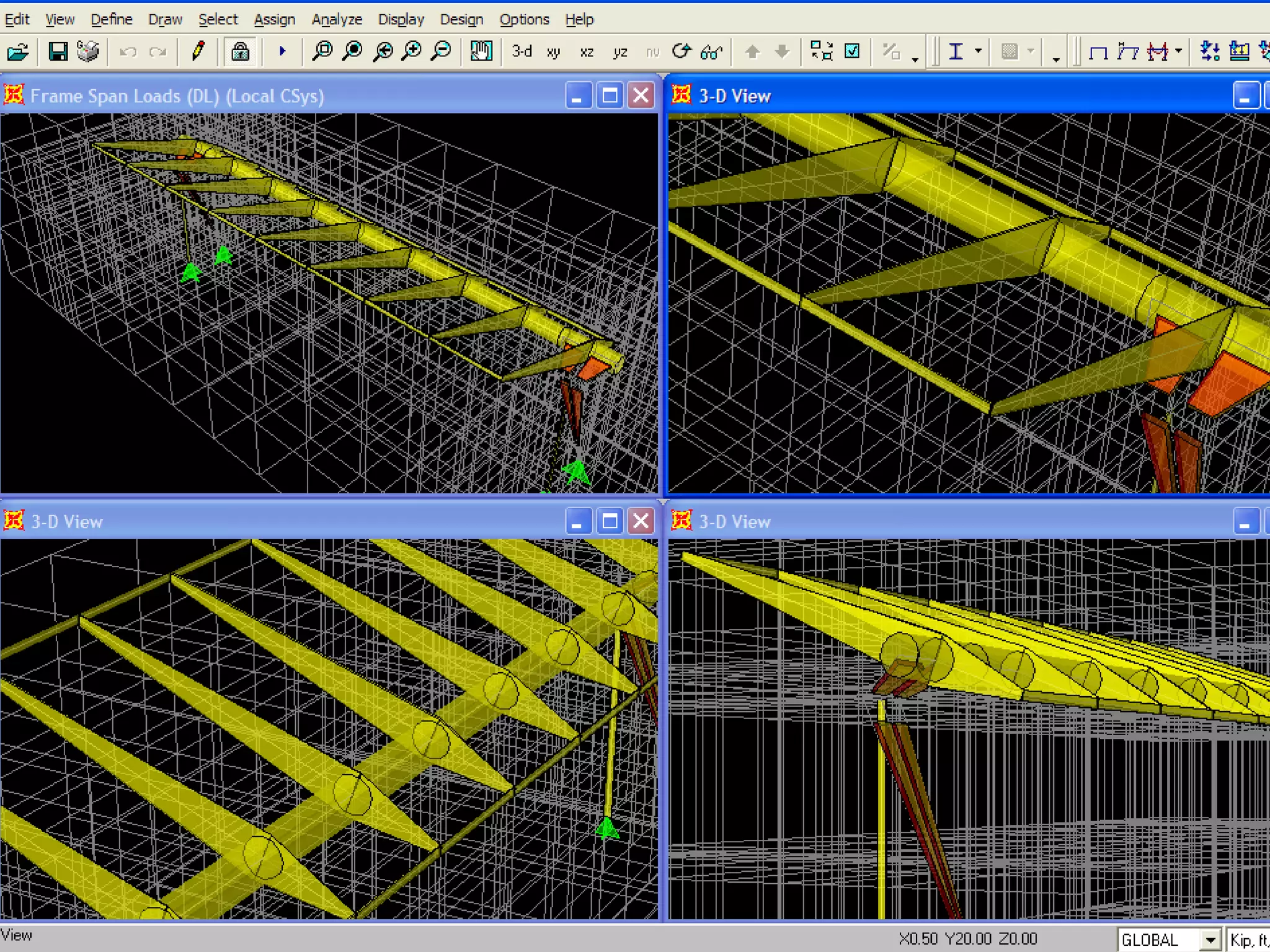Open the GLOBAL coordinate system dropdown
Screen dimensions: 1270x952
[1209, 940]
